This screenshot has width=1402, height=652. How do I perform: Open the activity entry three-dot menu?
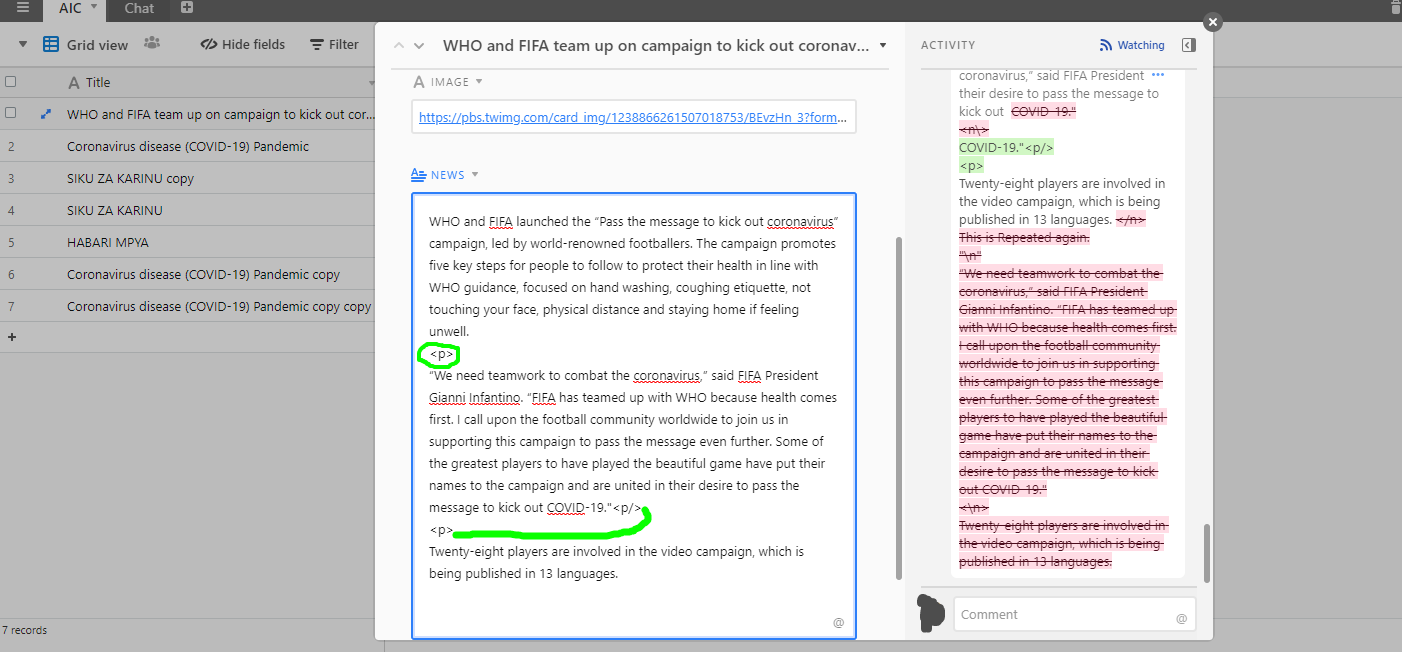coord(1158,75)
